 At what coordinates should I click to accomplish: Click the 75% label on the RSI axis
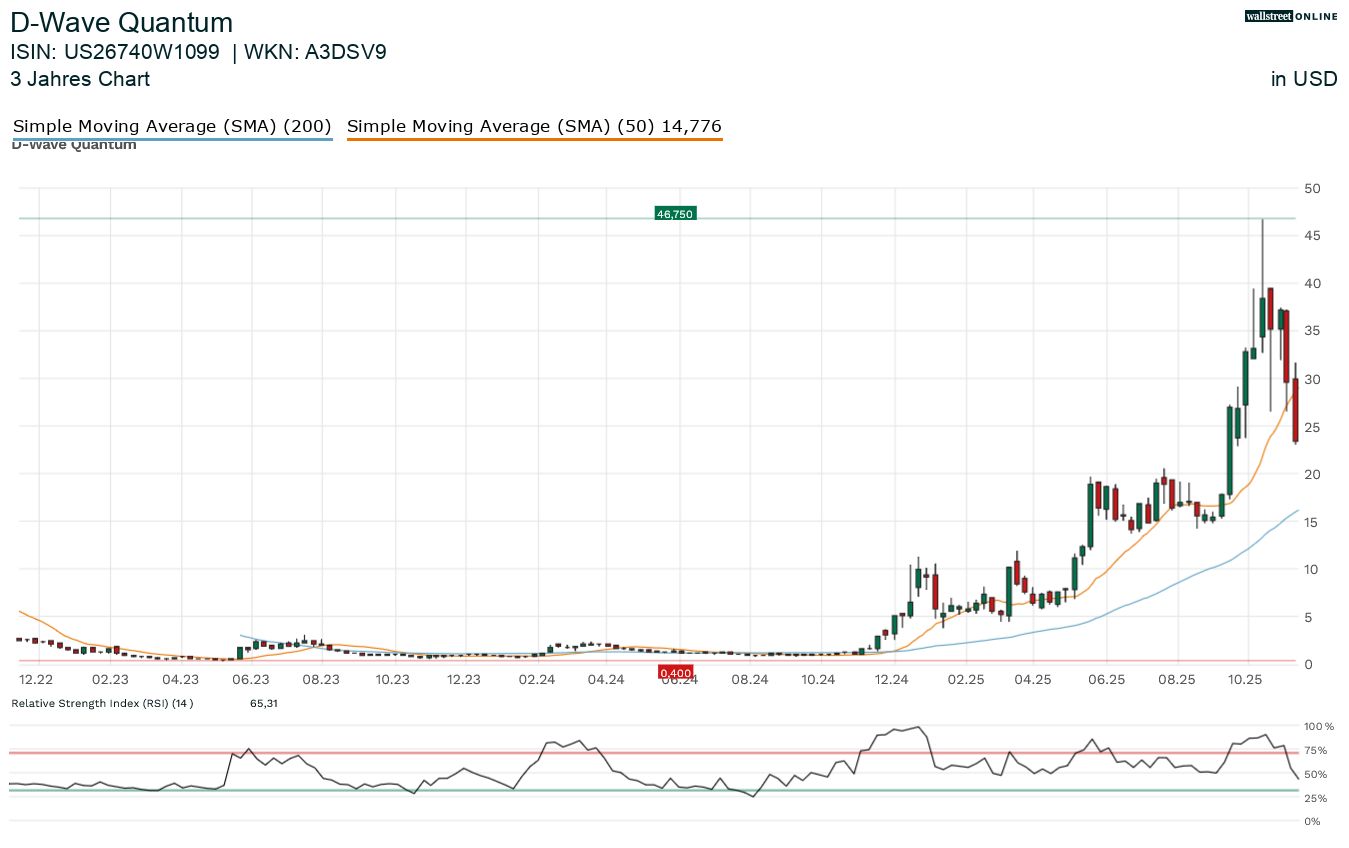tap(1316, 751)
